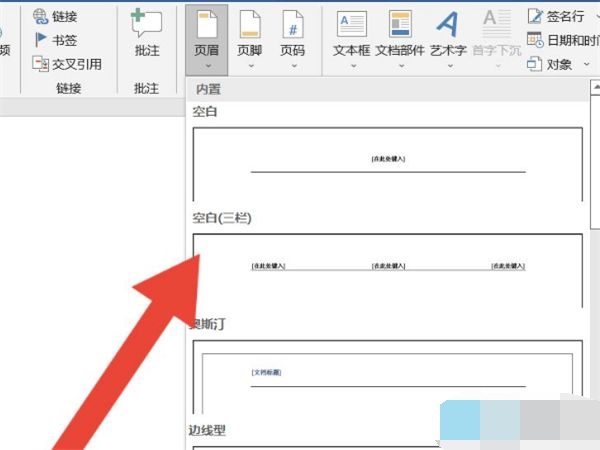Open the dropdown arrow under 艺术字
The width and height of the screenshot is (600, 450).
[448, 67]
